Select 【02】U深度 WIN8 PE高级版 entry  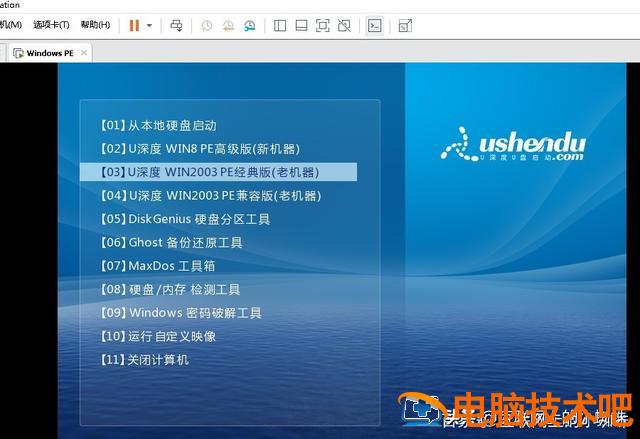click(x=199, y=149)
